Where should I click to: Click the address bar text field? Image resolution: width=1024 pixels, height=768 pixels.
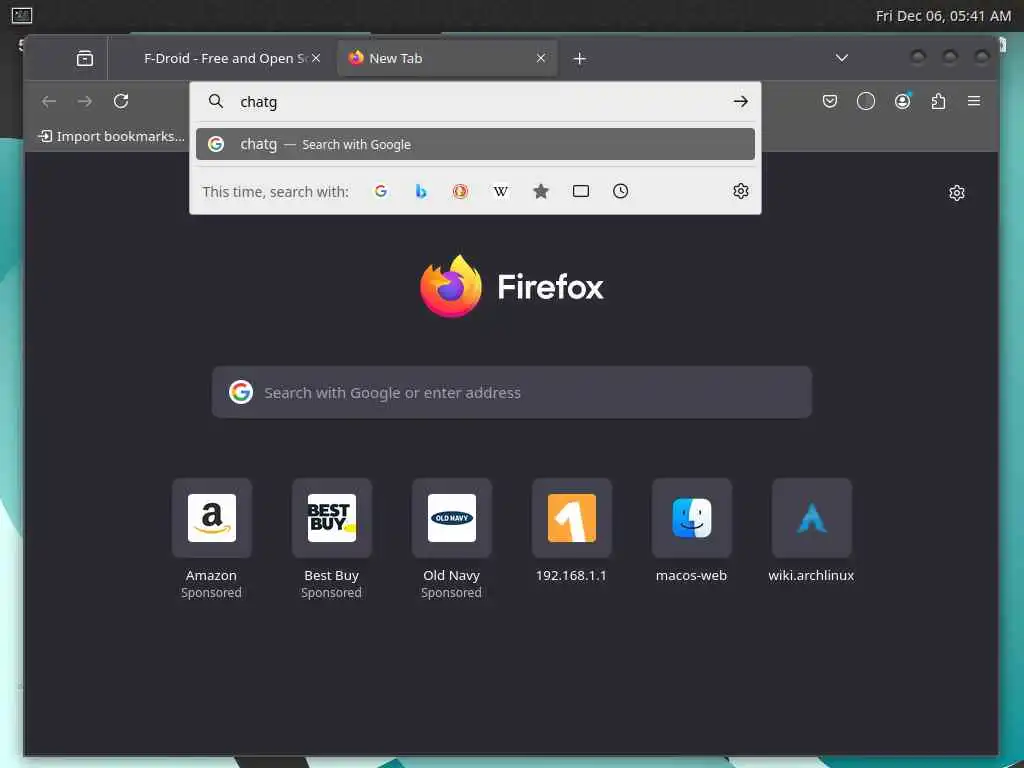coord(480,102)
